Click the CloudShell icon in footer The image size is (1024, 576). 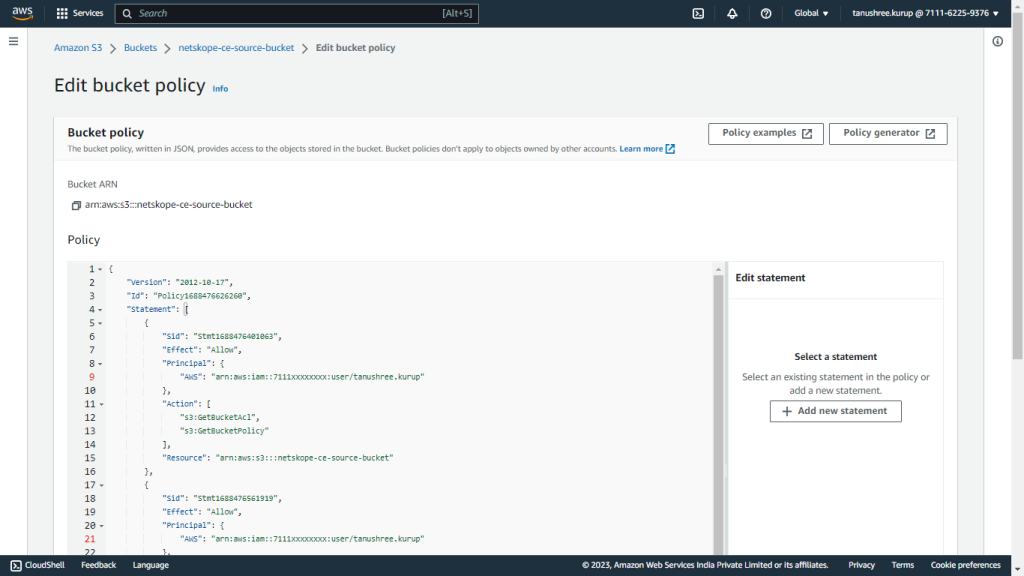(x=16, y=566)
